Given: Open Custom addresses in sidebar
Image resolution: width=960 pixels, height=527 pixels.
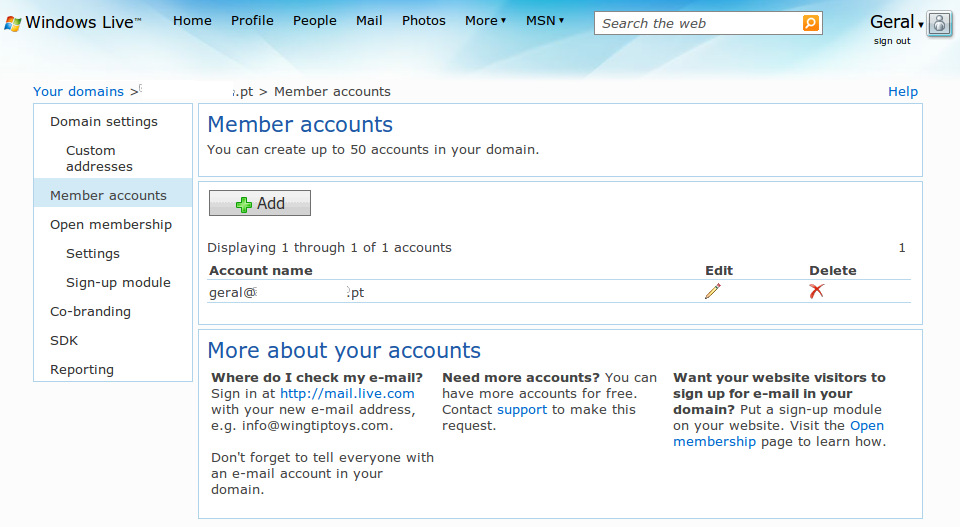Looking at the screenshot, I should coord(99,159).
